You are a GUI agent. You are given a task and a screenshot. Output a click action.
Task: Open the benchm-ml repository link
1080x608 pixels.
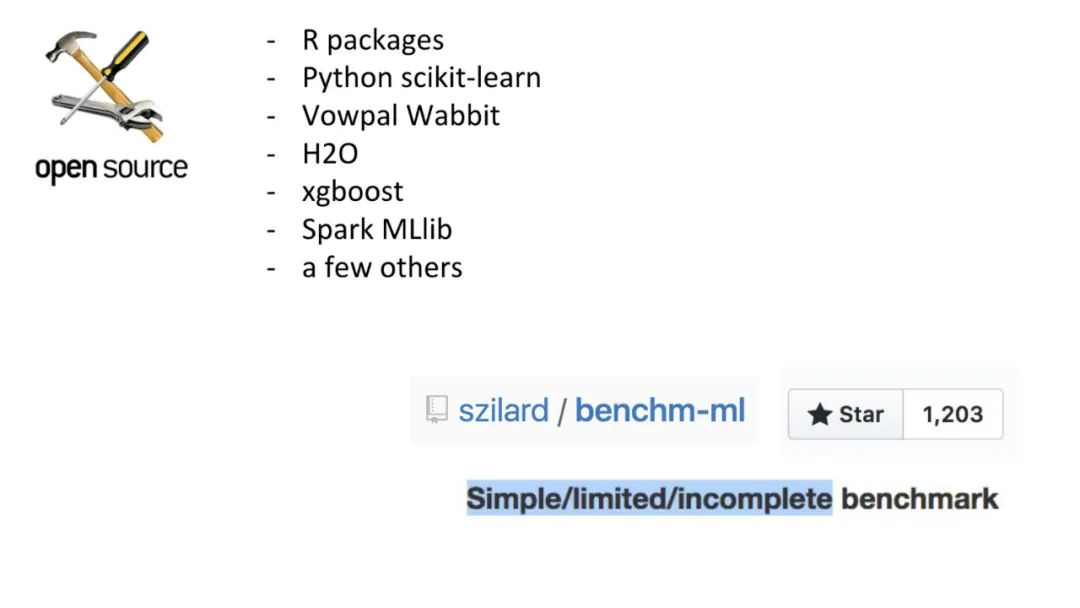660,410
